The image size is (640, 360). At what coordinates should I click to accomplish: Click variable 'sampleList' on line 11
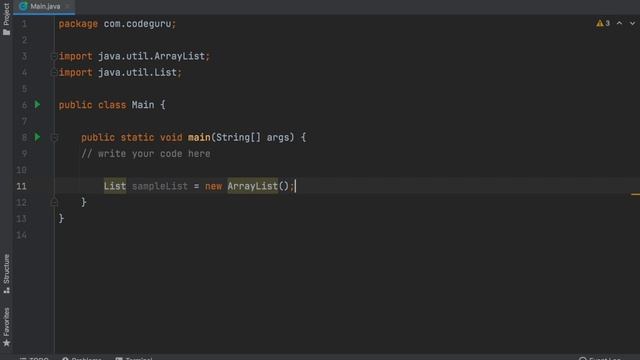[160, 186]
